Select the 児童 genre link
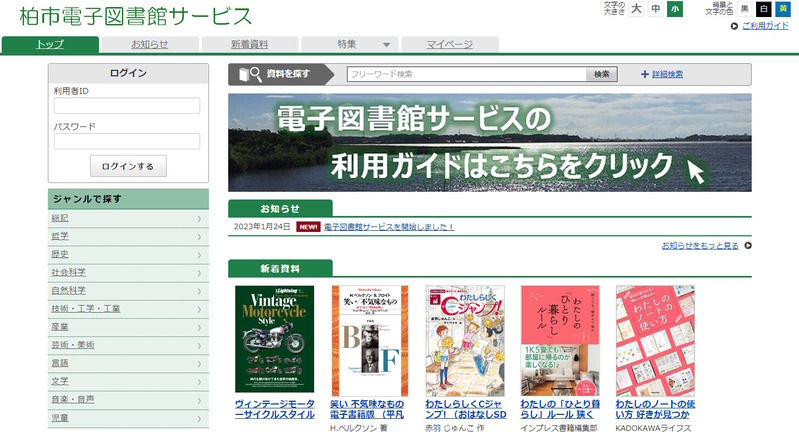799x432 pixels. coord(60,418)
